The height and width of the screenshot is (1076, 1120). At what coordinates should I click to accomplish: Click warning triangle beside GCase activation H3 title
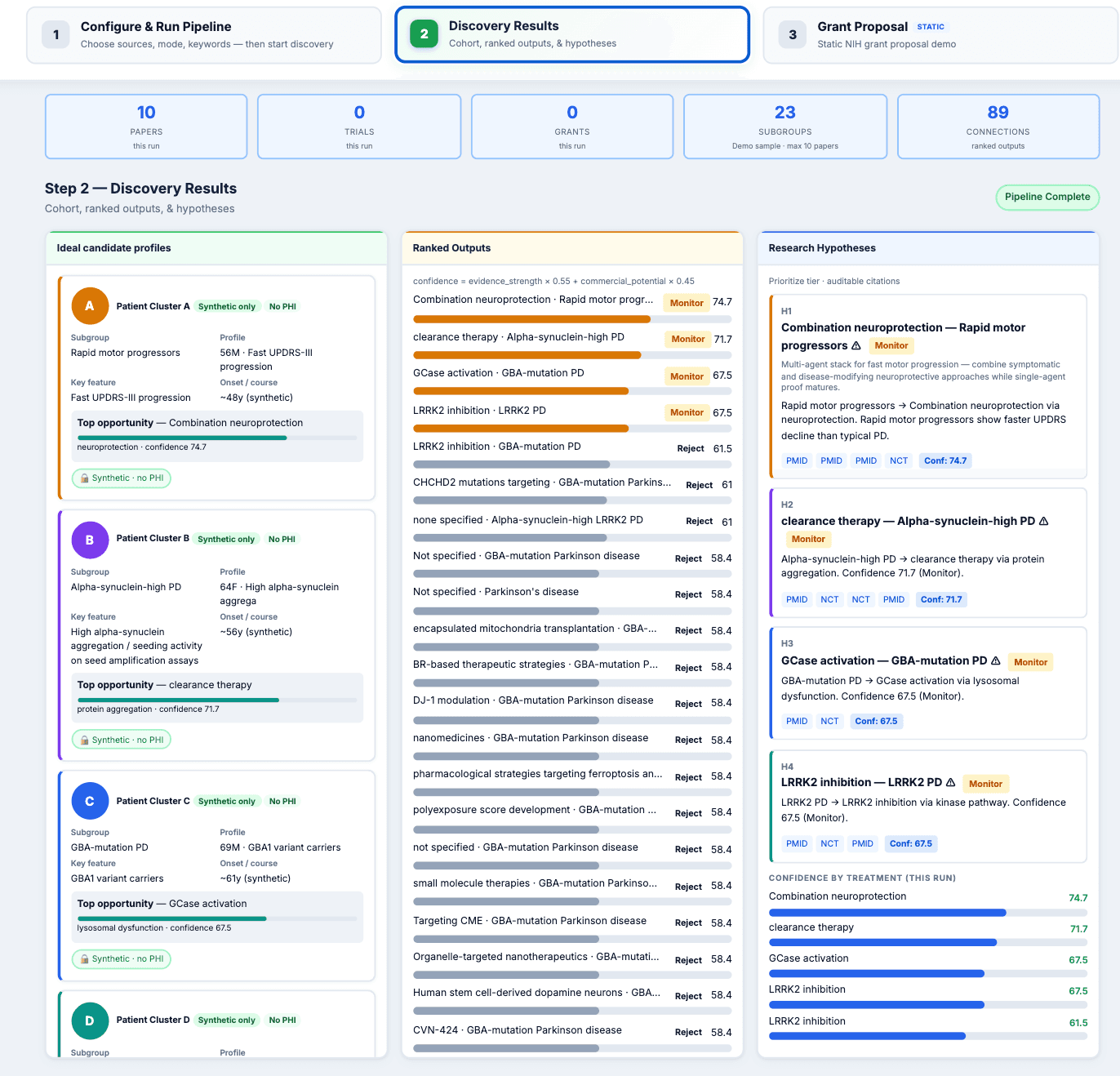995,660
